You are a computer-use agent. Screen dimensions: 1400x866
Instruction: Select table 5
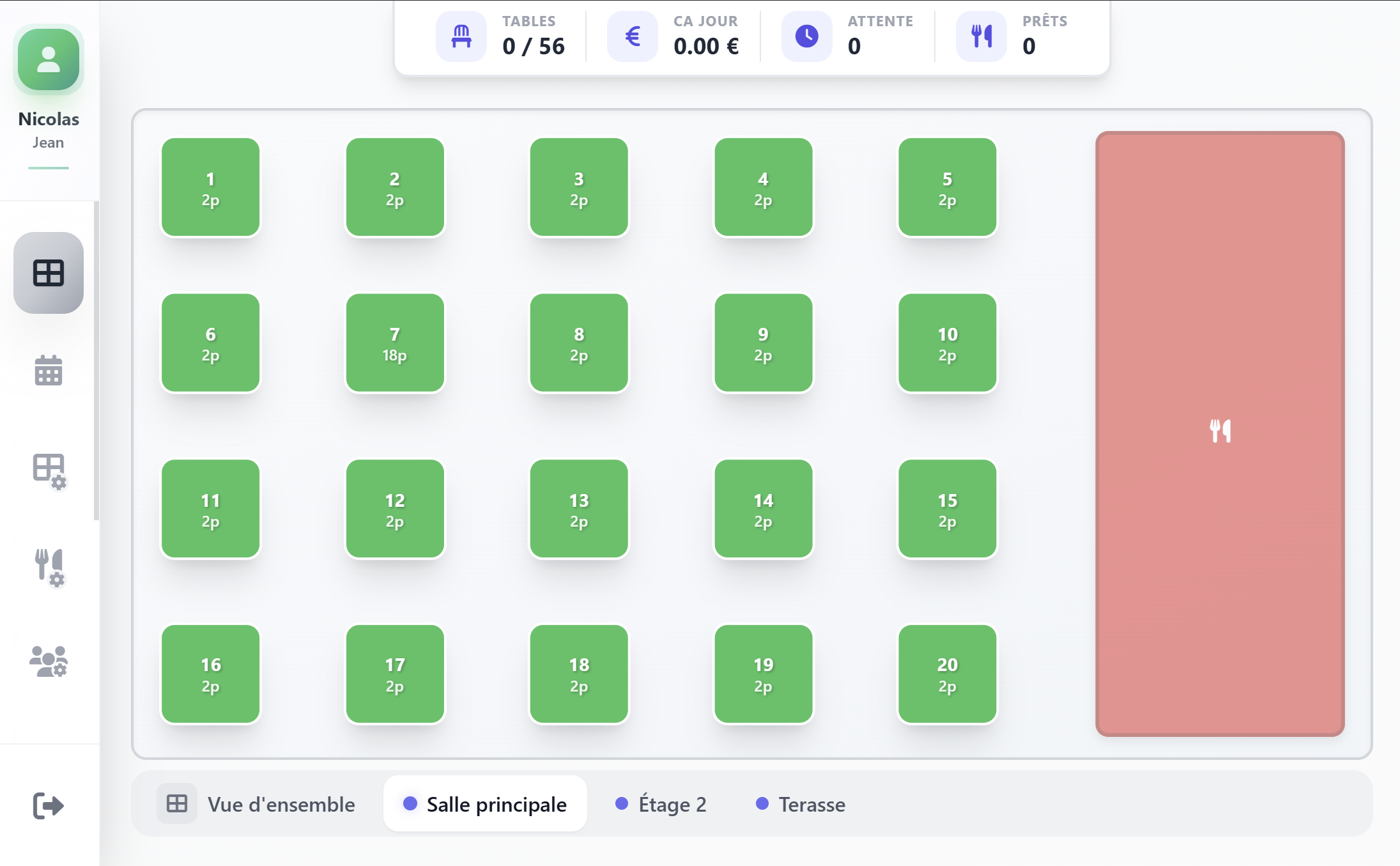948,187
